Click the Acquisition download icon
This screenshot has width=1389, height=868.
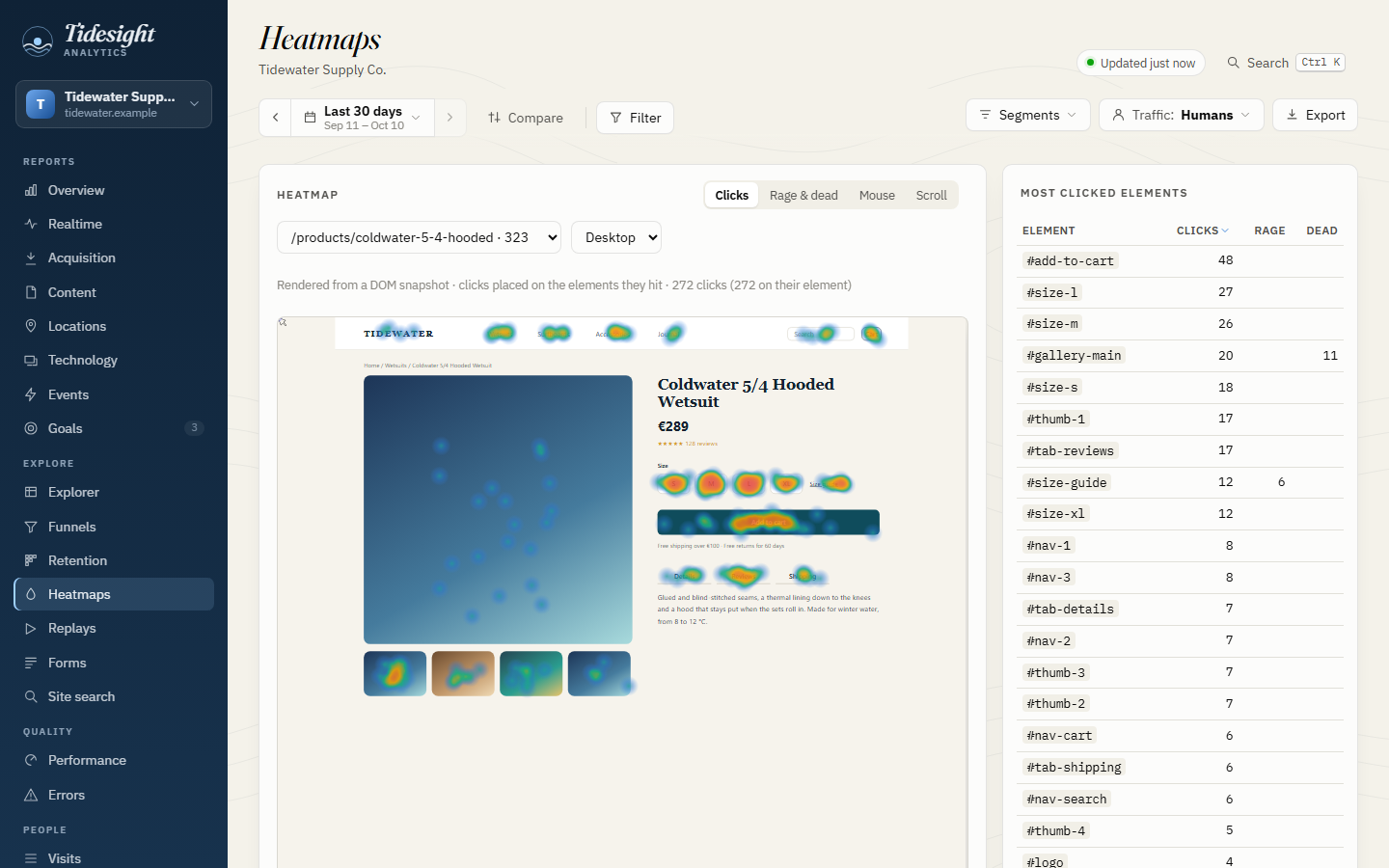pos(31,258)
